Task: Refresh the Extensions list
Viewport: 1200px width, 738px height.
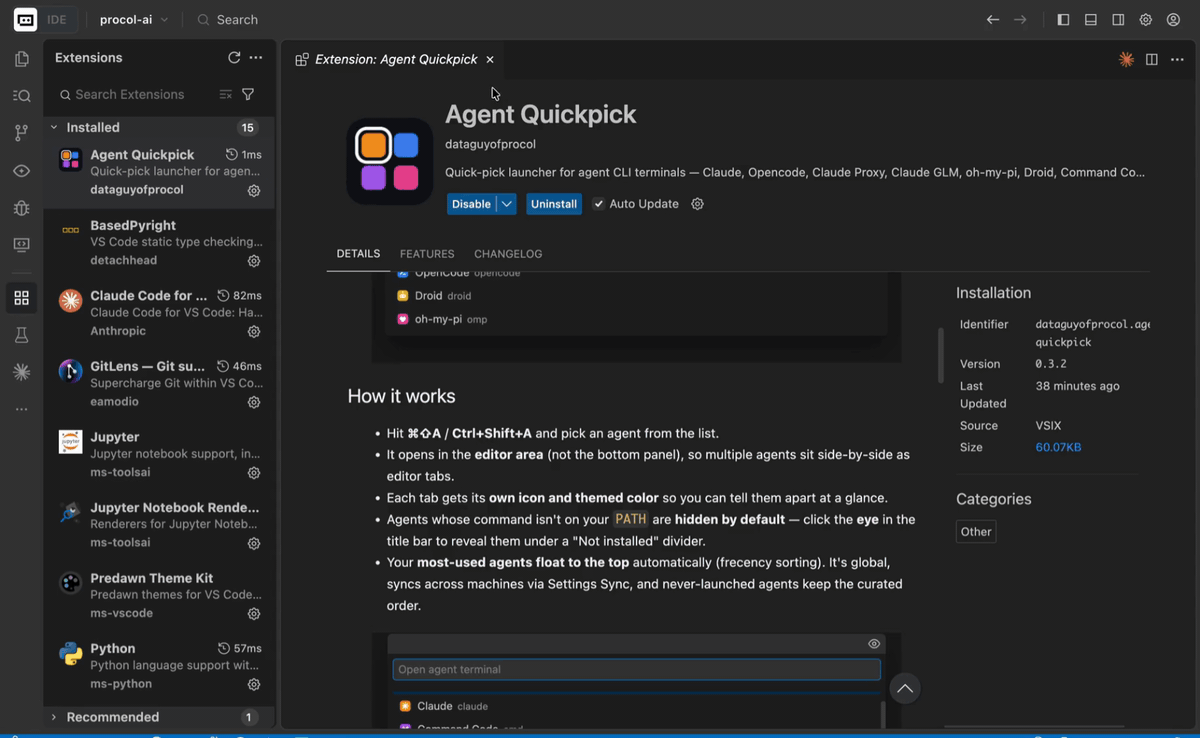Action: coord(234,58)
